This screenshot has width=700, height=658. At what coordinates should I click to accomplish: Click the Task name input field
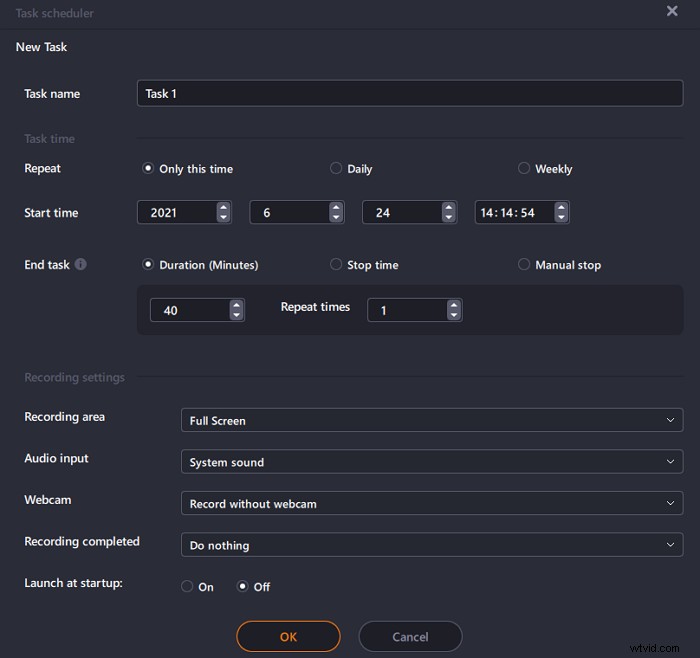(x=410, y=93)
